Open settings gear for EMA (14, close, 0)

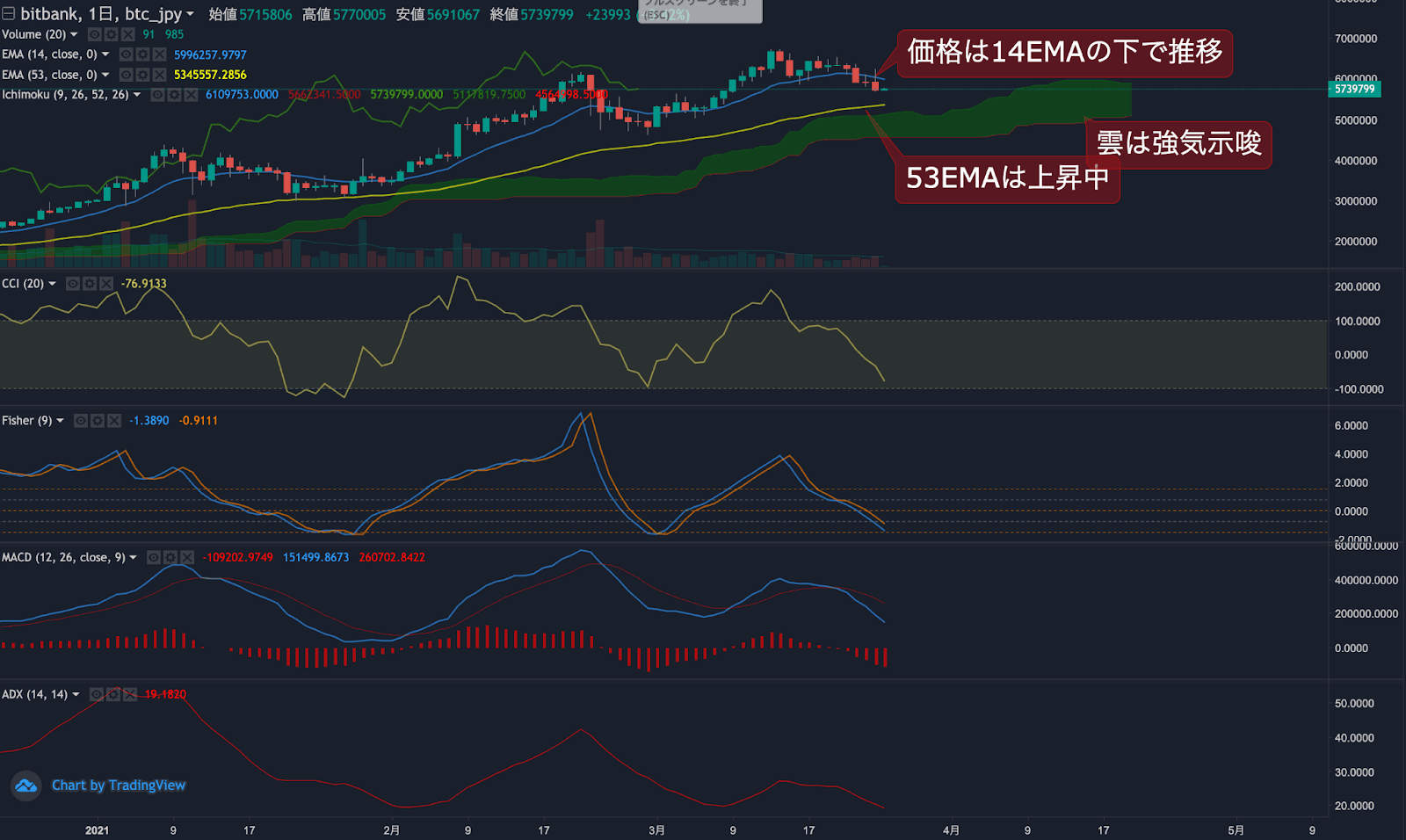pyautogui.click(x=142, y=54)
